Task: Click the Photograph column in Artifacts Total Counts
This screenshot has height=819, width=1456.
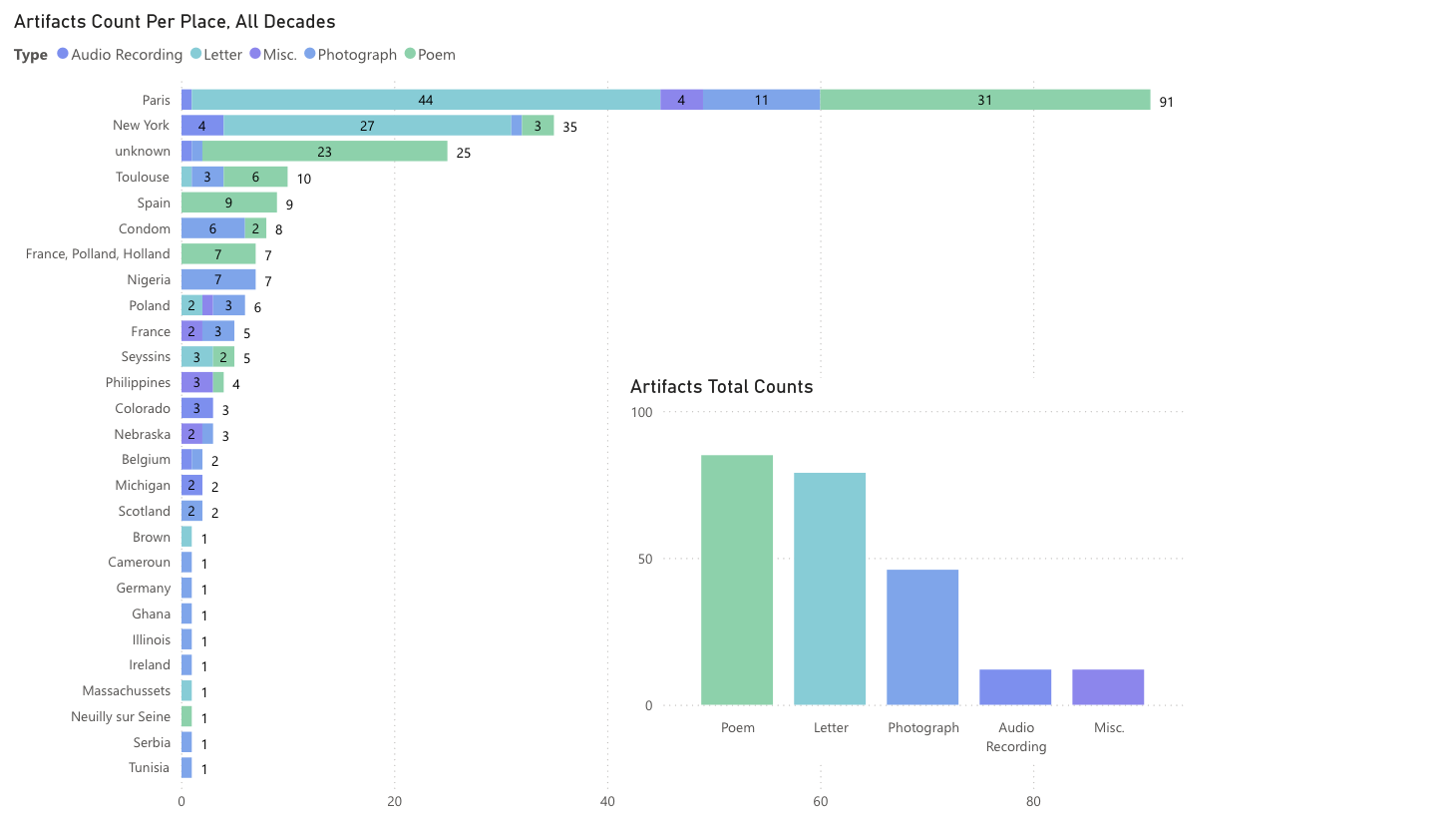Action: (922, 637)
